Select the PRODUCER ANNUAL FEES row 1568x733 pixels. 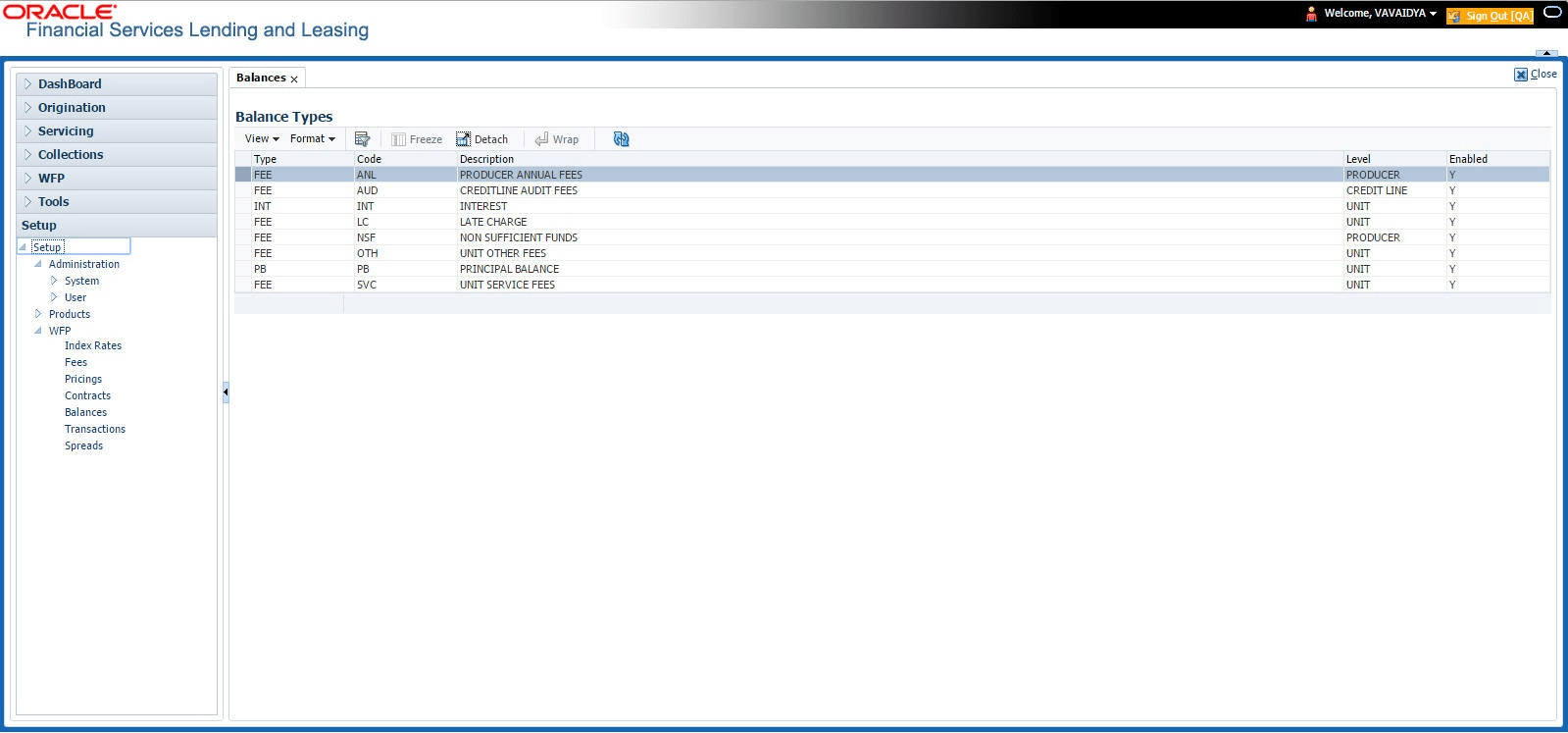[892, 175]
